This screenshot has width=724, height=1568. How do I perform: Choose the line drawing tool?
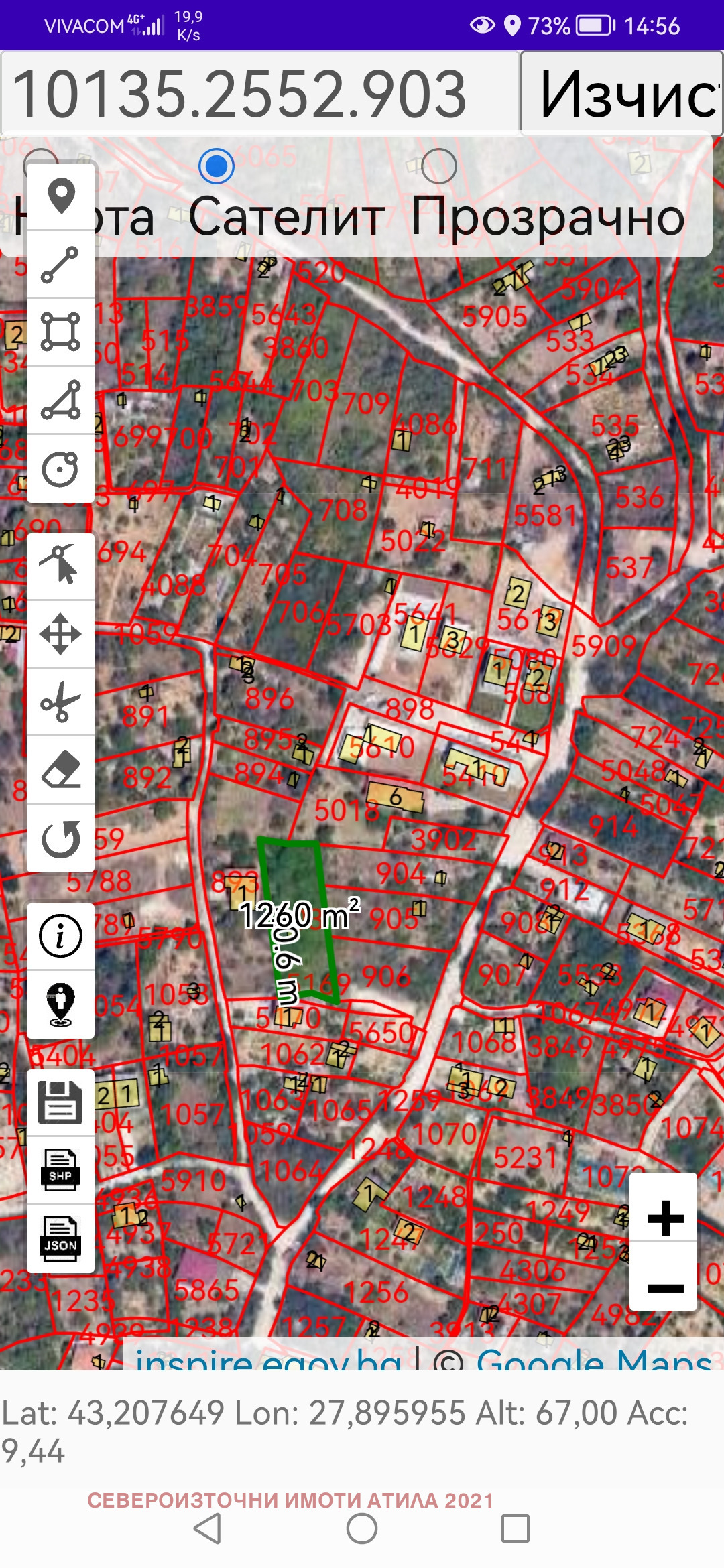point(60,265)
